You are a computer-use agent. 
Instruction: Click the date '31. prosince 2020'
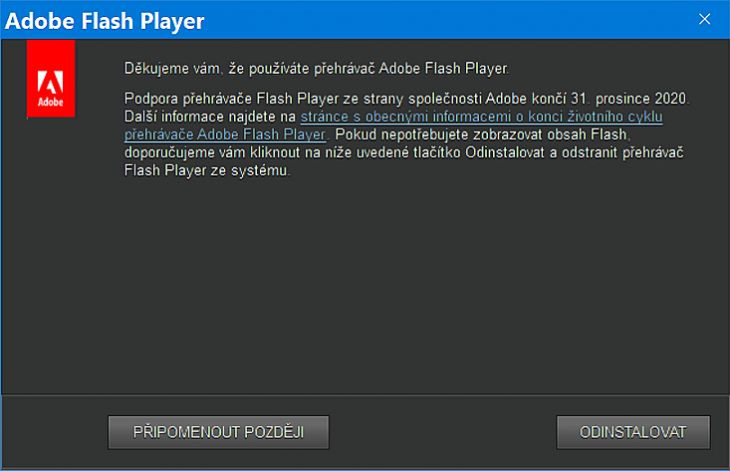click(629, 99)
